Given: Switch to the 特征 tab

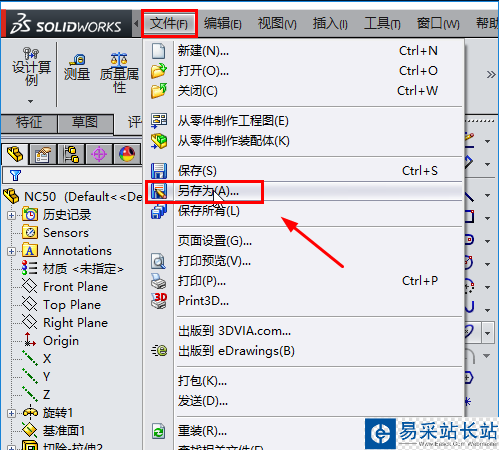Looking at the screenshot, I should 29,122.
